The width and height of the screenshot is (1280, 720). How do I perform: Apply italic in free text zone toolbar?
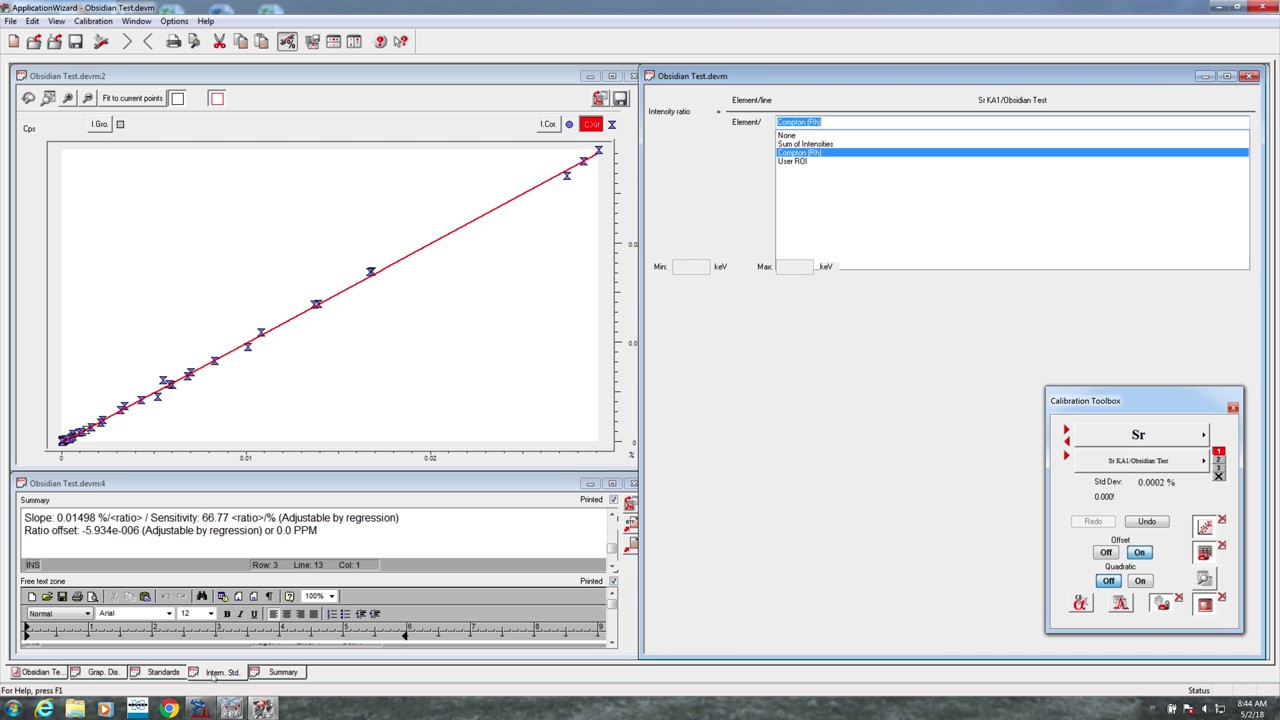click(240, 614)
